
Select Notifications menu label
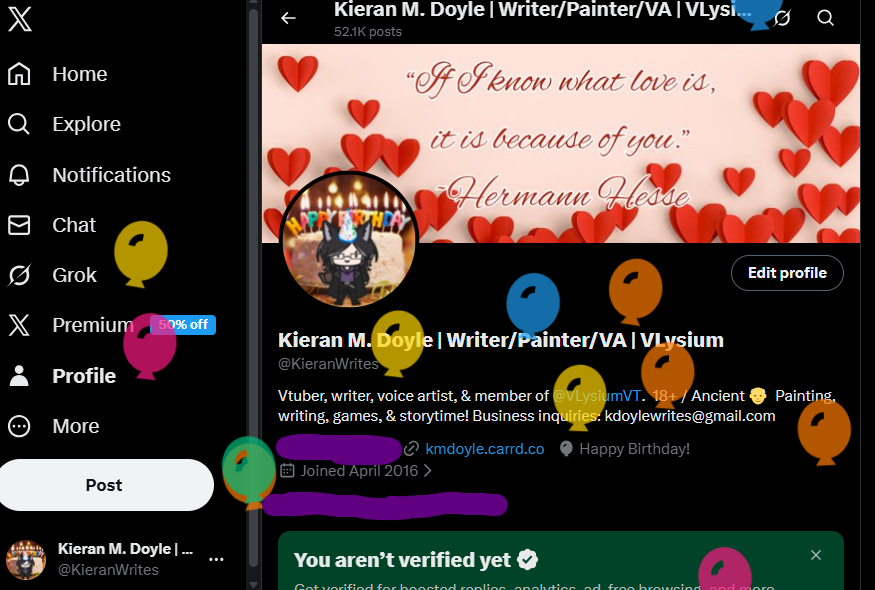112,175
